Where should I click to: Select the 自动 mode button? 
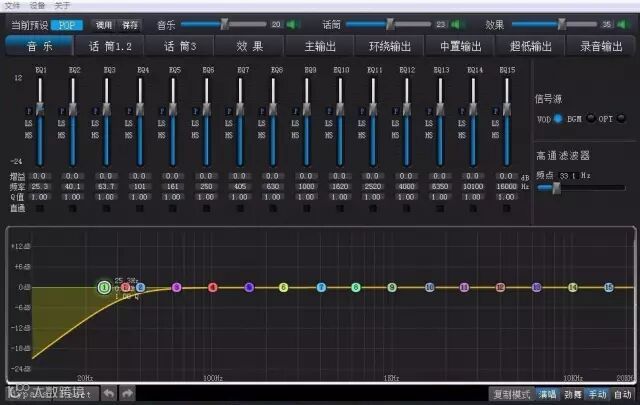(622, 394)
